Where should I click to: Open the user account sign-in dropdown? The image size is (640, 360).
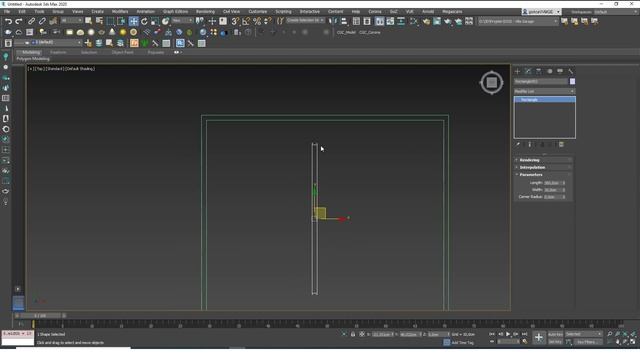tap(542, 12)
